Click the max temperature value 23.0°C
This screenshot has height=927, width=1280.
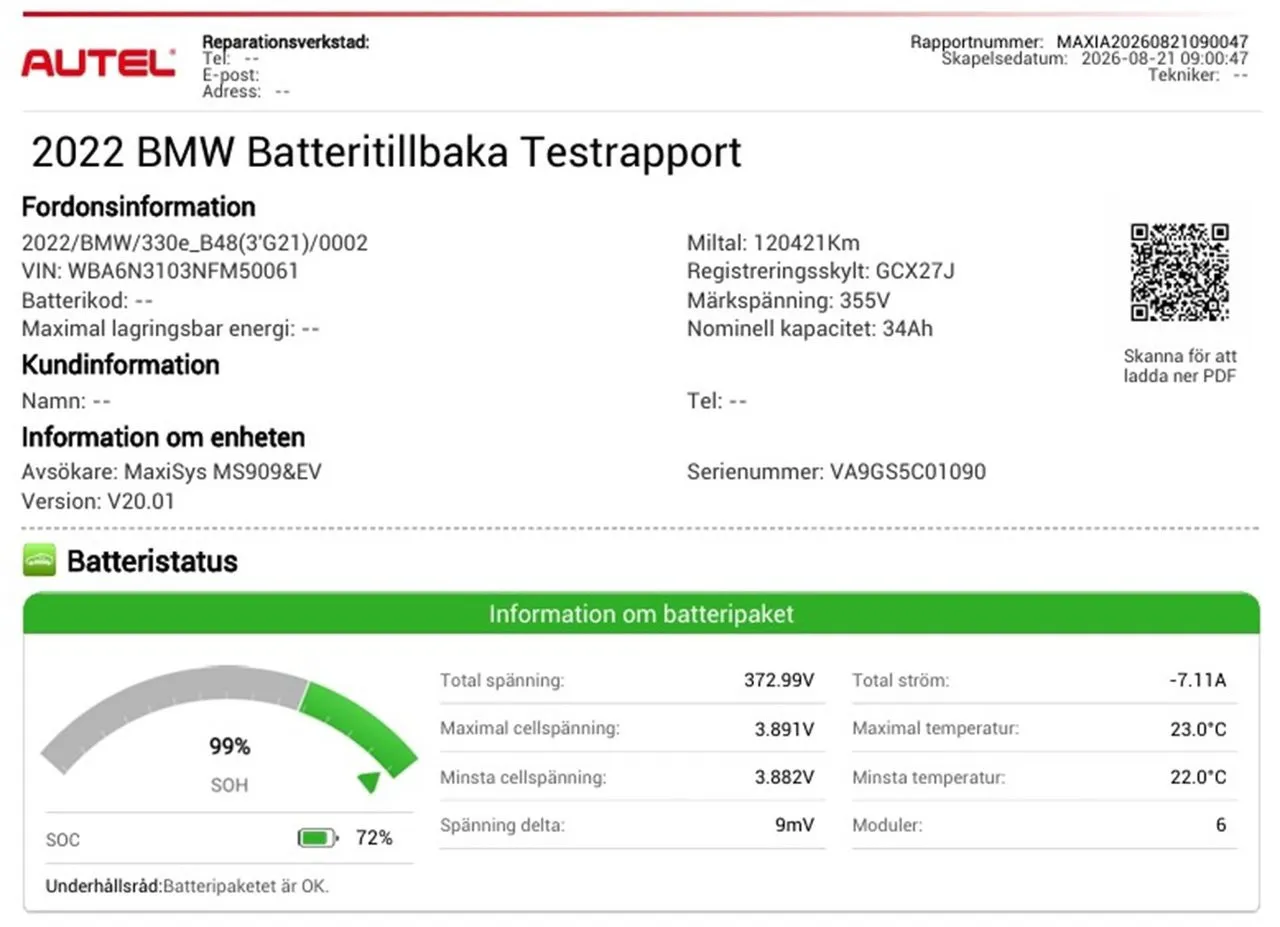[x=1198, y=729]
